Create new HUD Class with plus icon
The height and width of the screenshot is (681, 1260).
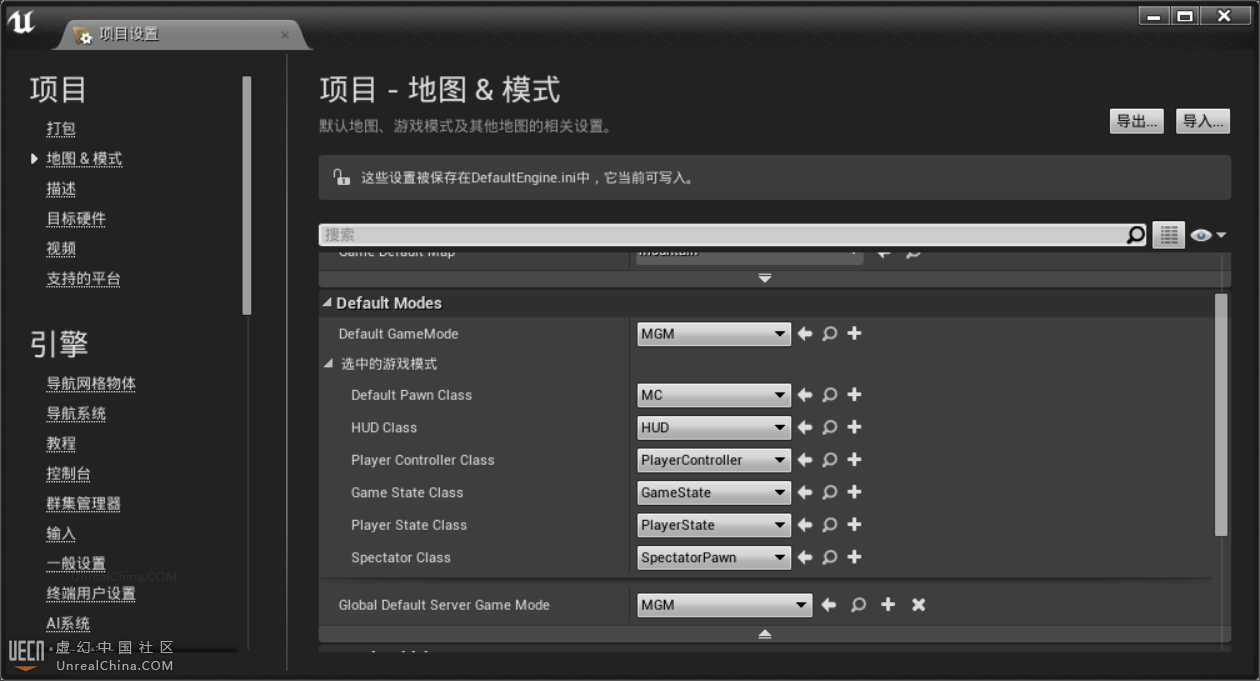coord(854,427)
